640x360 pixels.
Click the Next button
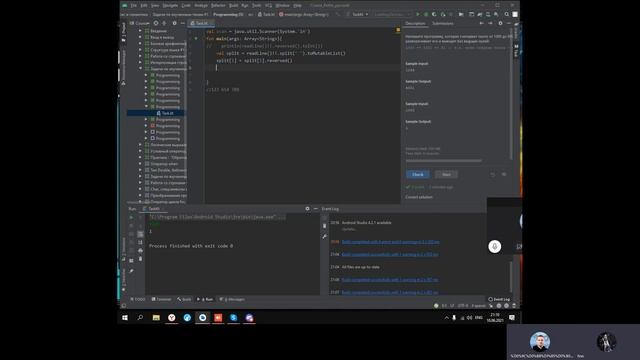pyautogui.click(x=446, y=174)
